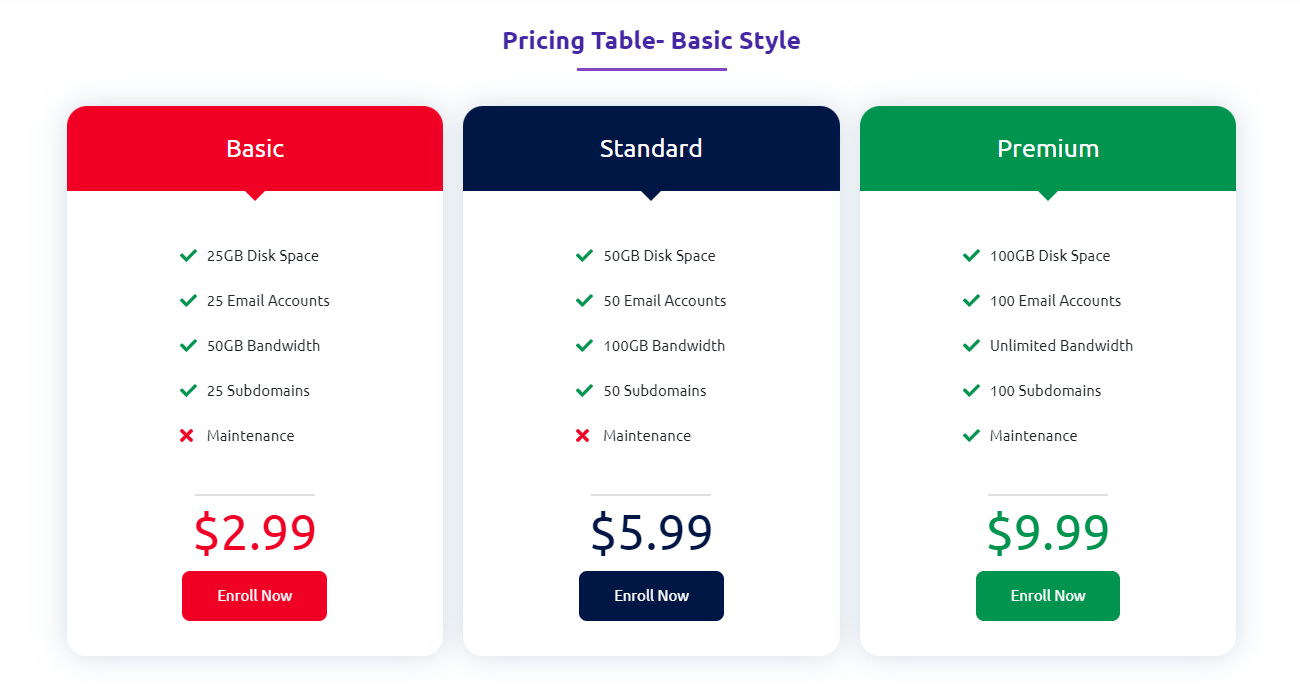Click the red X icon beside Basic Maintenance
Screen dimensions: 1300x700
pyautogui.click(x=186, y=436)
